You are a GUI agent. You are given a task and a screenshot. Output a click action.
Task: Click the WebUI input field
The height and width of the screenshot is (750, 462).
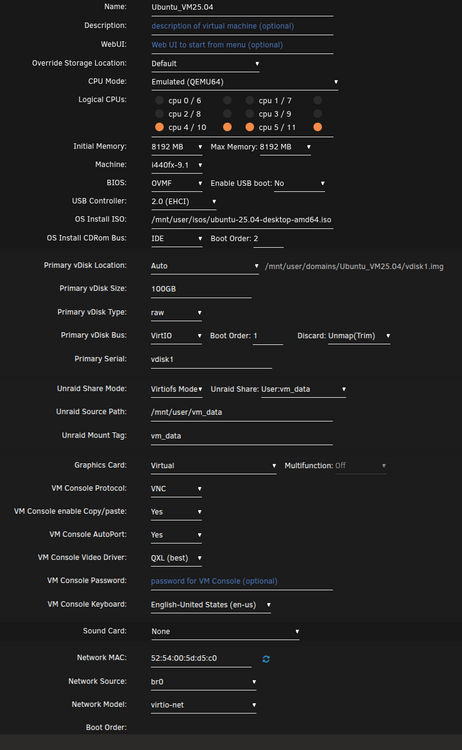(242, 44)
